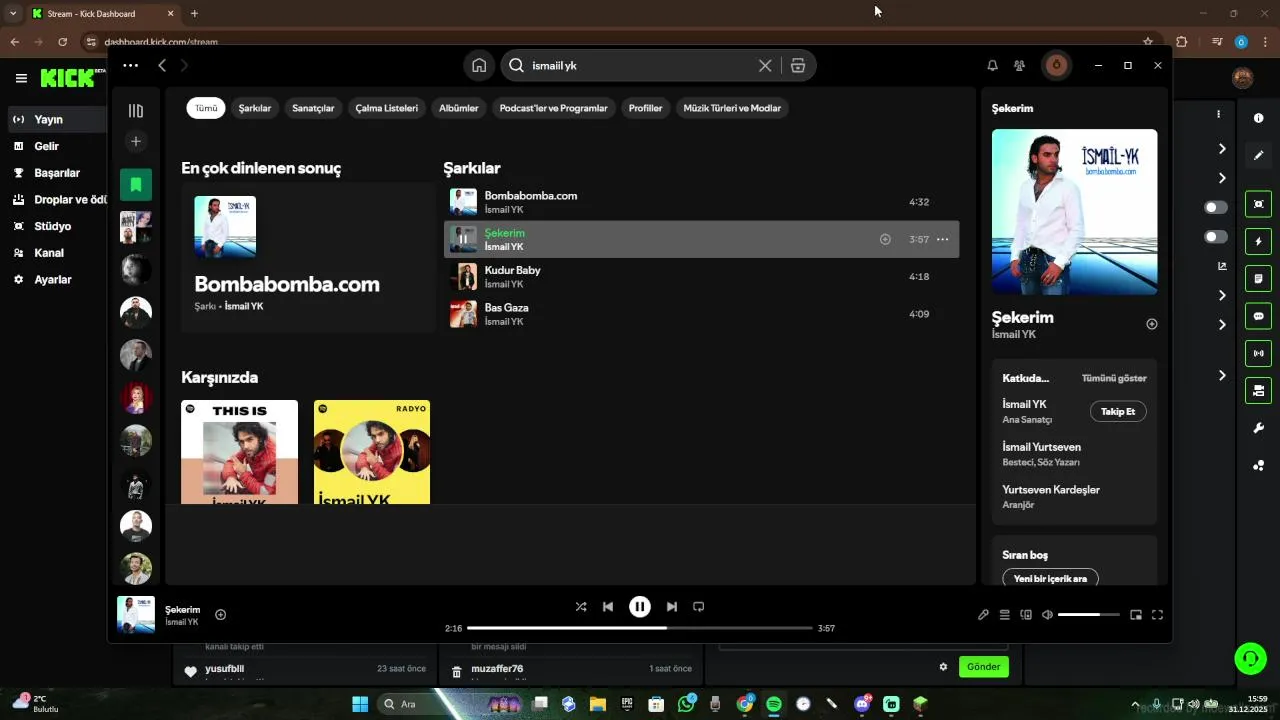Save Şekerim from right panel plus icon
This screenshot has width=1280, height=720.
[1151, 324]
